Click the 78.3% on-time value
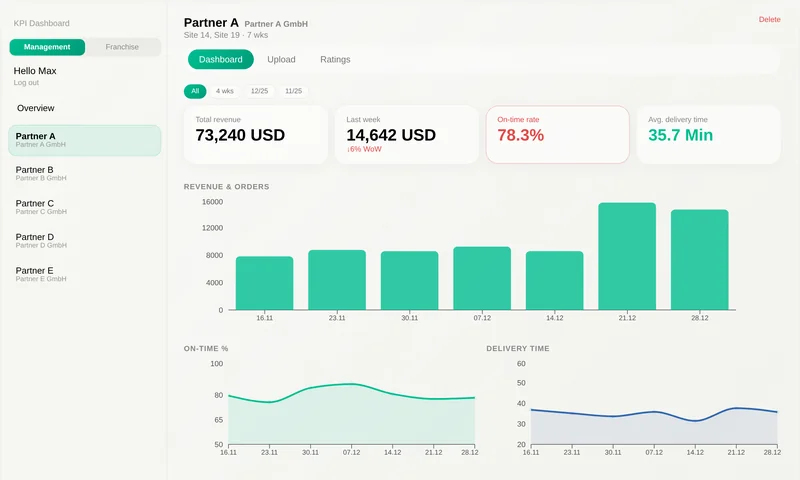800x480 pixels. tap(520, 135)
